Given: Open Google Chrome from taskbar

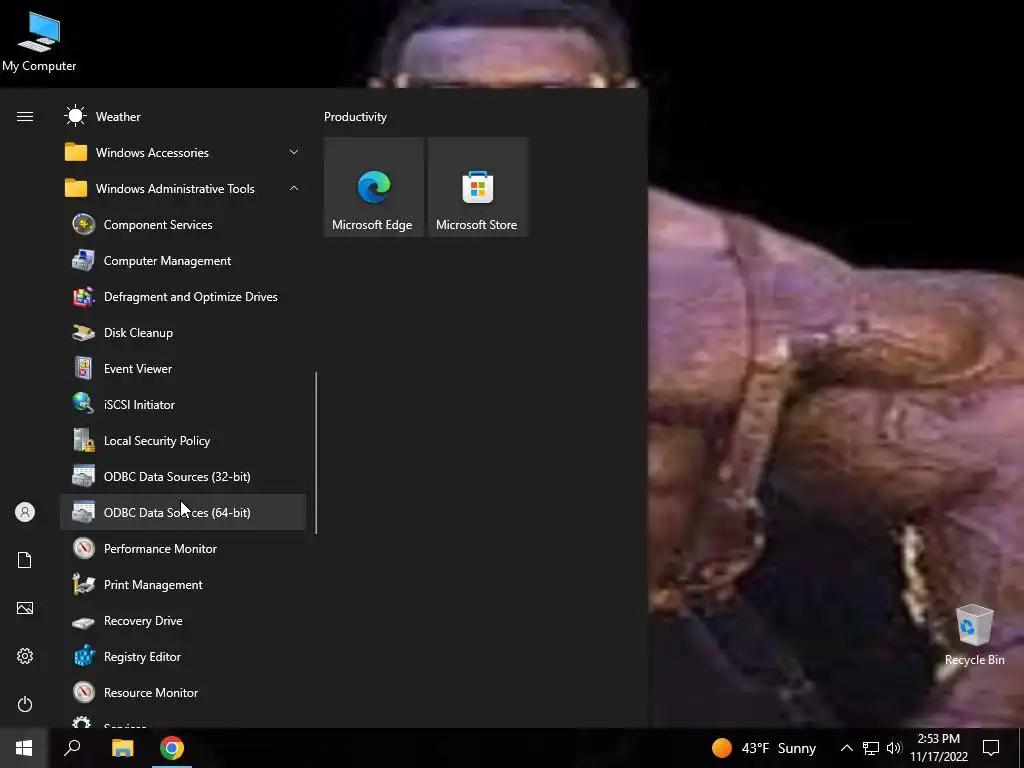Looking at the screenshot, I should [x=172, y=748].
